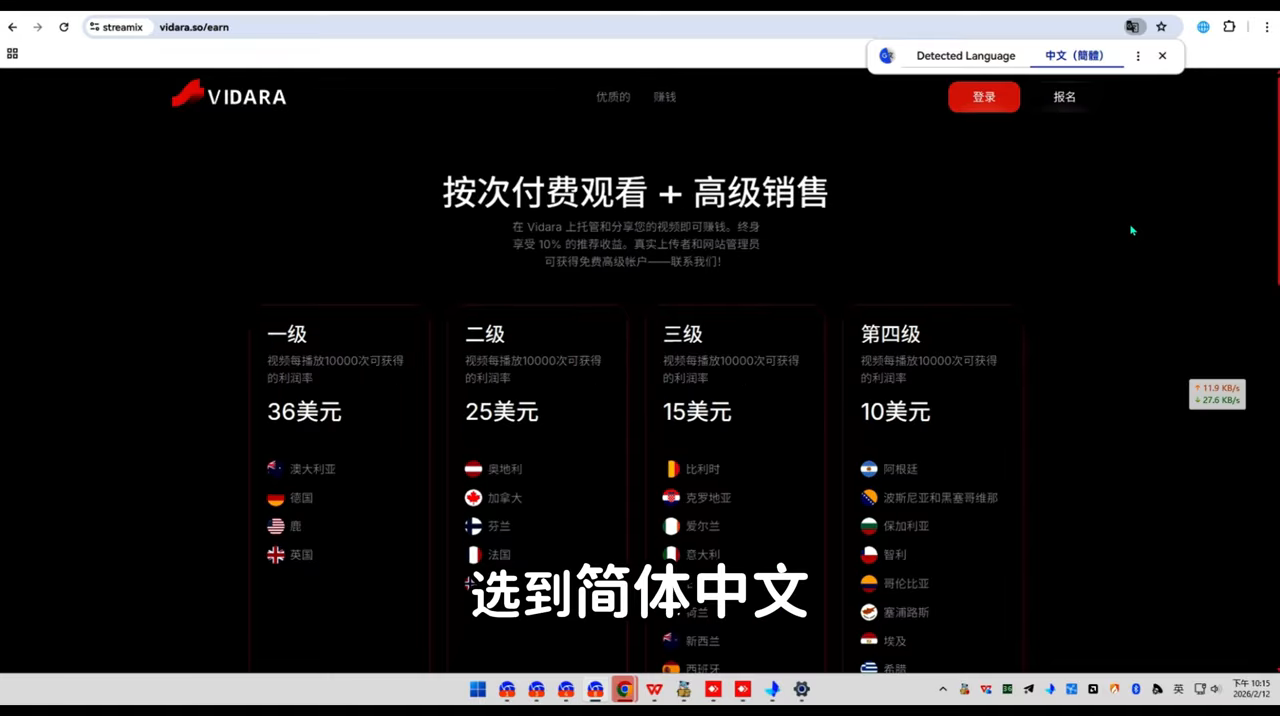Open translate popup options menu

point(1138,56)
